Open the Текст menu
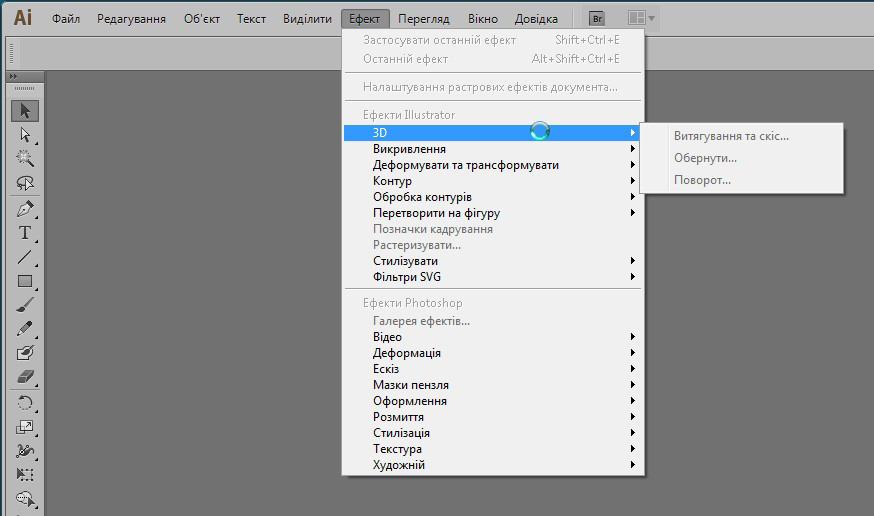This screenshot has width=874, height=516. (x=251, y=19)
